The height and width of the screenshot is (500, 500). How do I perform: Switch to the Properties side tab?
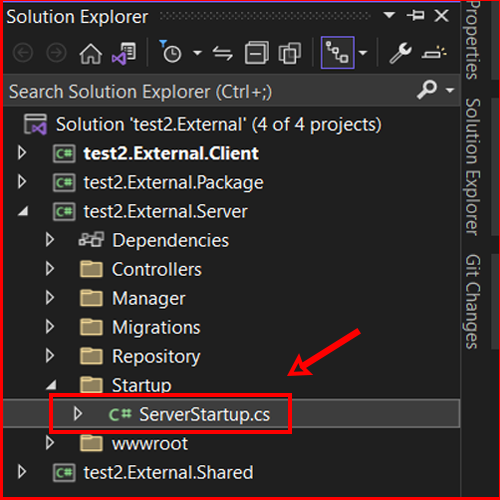(x=473, y=41)
